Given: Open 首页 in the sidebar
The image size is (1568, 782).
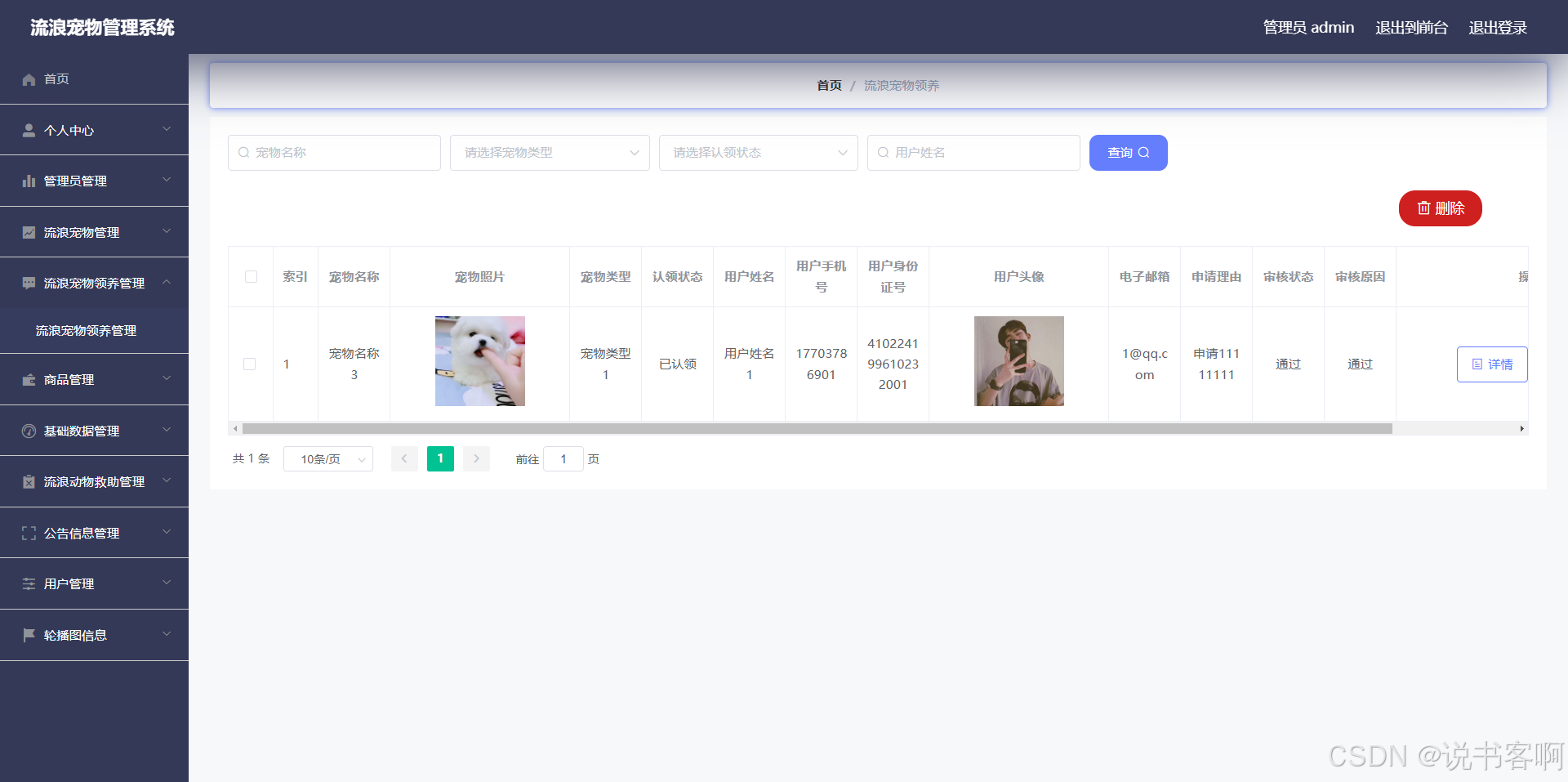Looking at the screenshot, I should coord(94,79).
